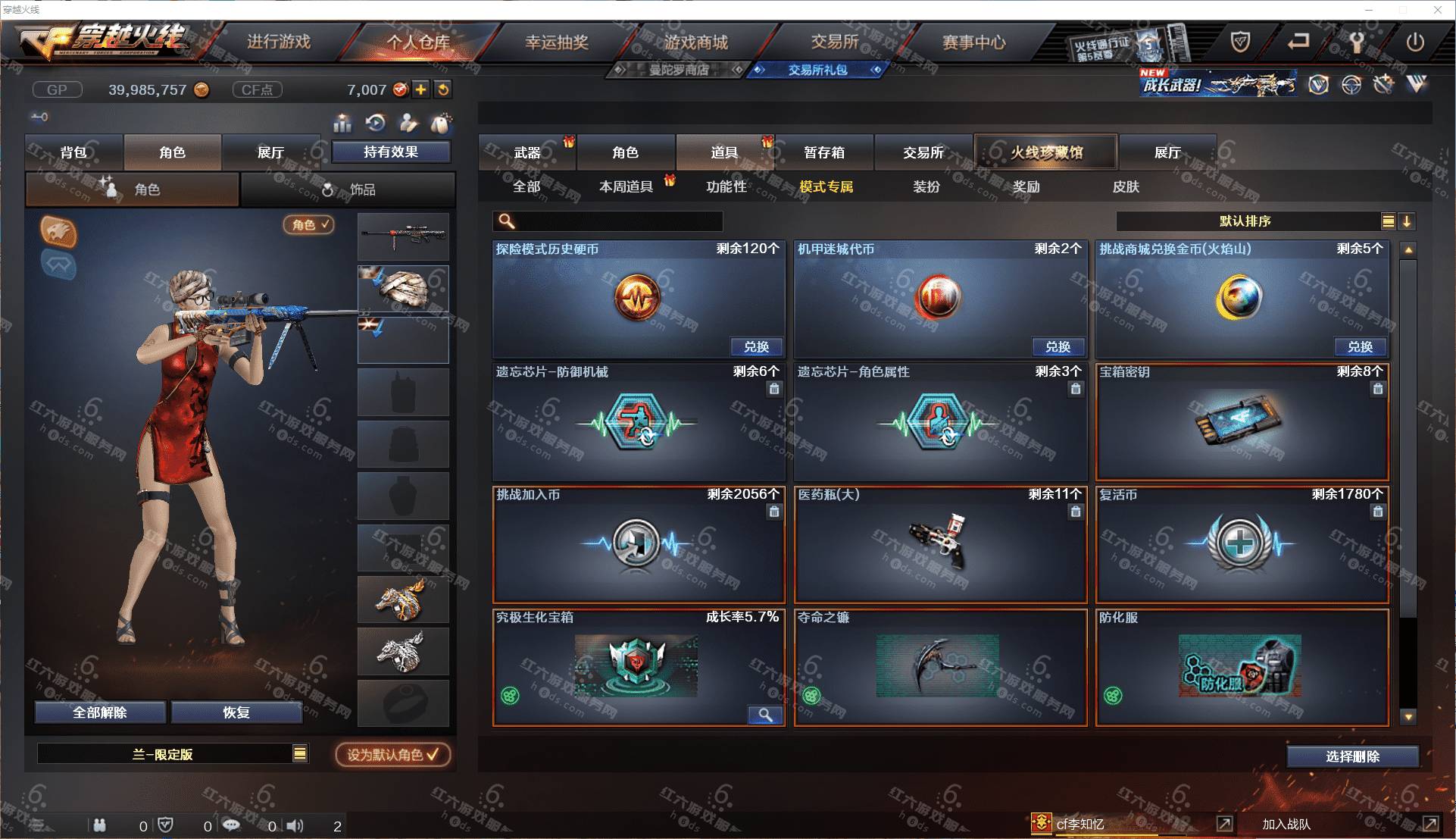Click the magnifier on 究极生化宝箱 item
This screenshot has height=839, width=1456.
click(x=765, y=715)
